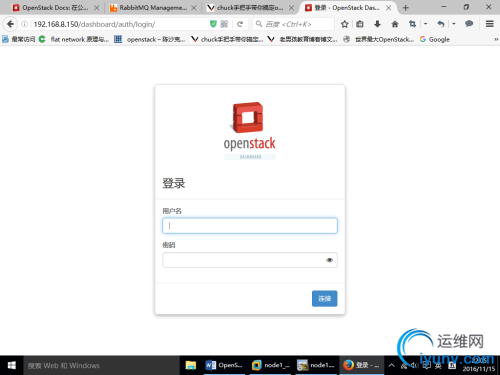500x375 pixels.
Task: Go to home page icon
Action: [x=395, y=24]
